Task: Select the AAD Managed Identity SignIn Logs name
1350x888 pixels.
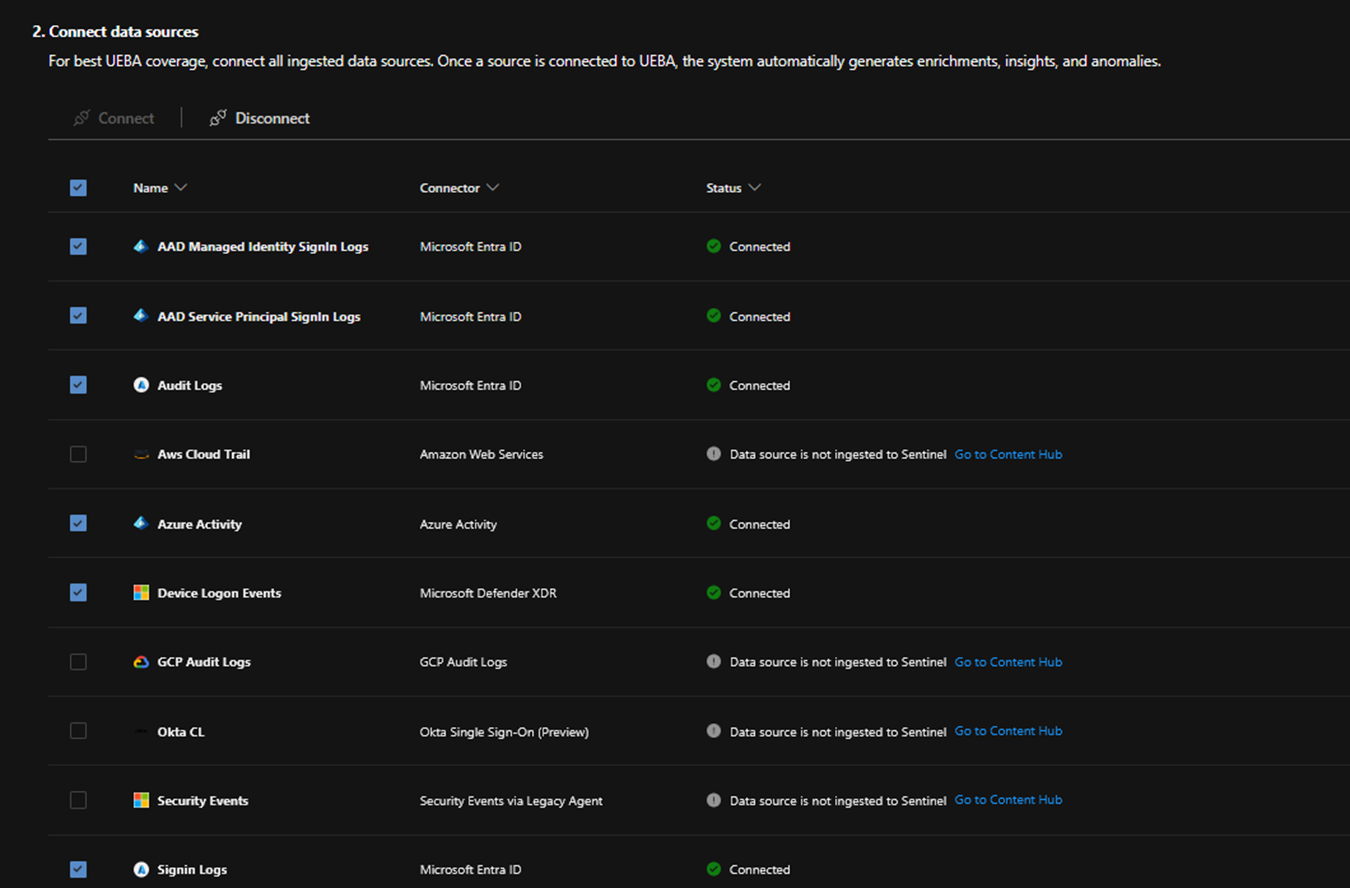Action: point(263,247)
